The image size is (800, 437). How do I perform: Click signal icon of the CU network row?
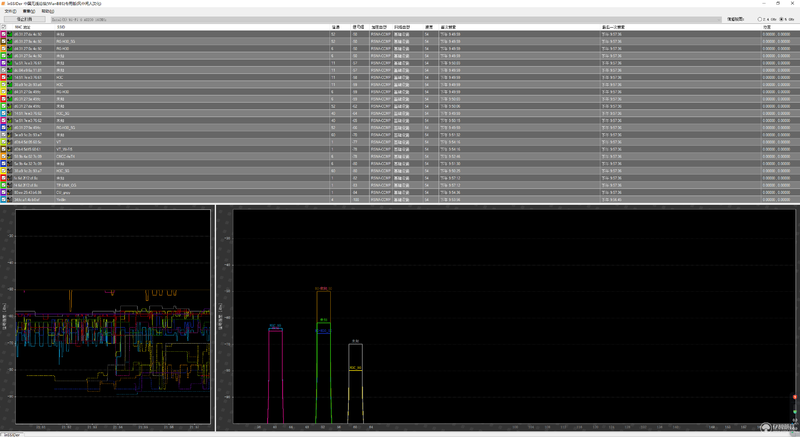[x=10, y=192]
